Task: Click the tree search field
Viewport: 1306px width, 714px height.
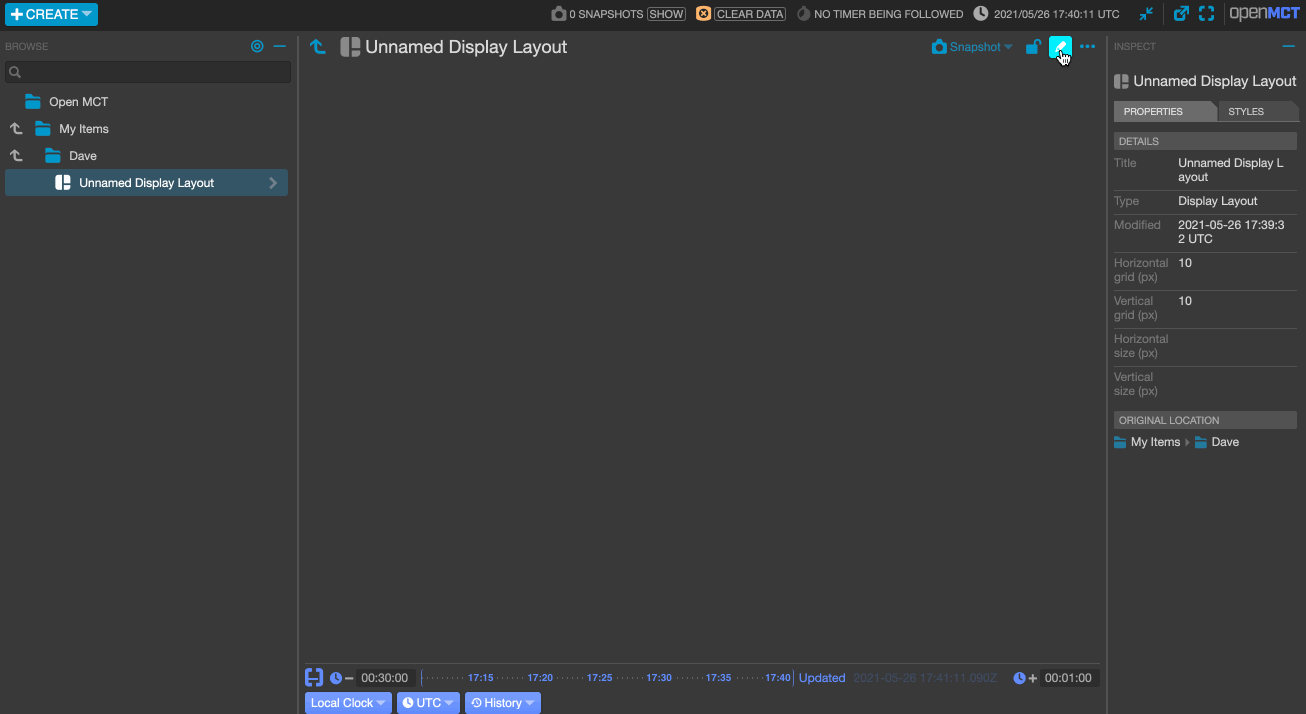Action: click(x=148, y=72)
